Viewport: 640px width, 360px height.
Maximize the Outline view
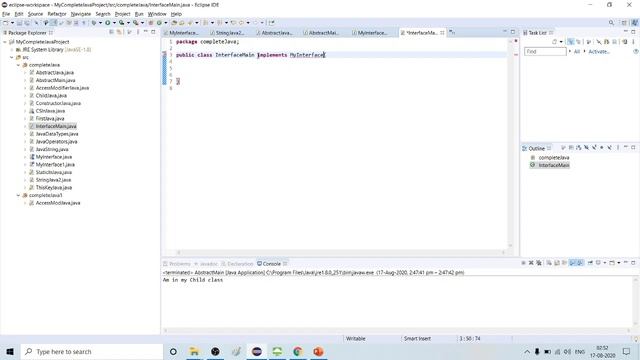tap(633, 147)
